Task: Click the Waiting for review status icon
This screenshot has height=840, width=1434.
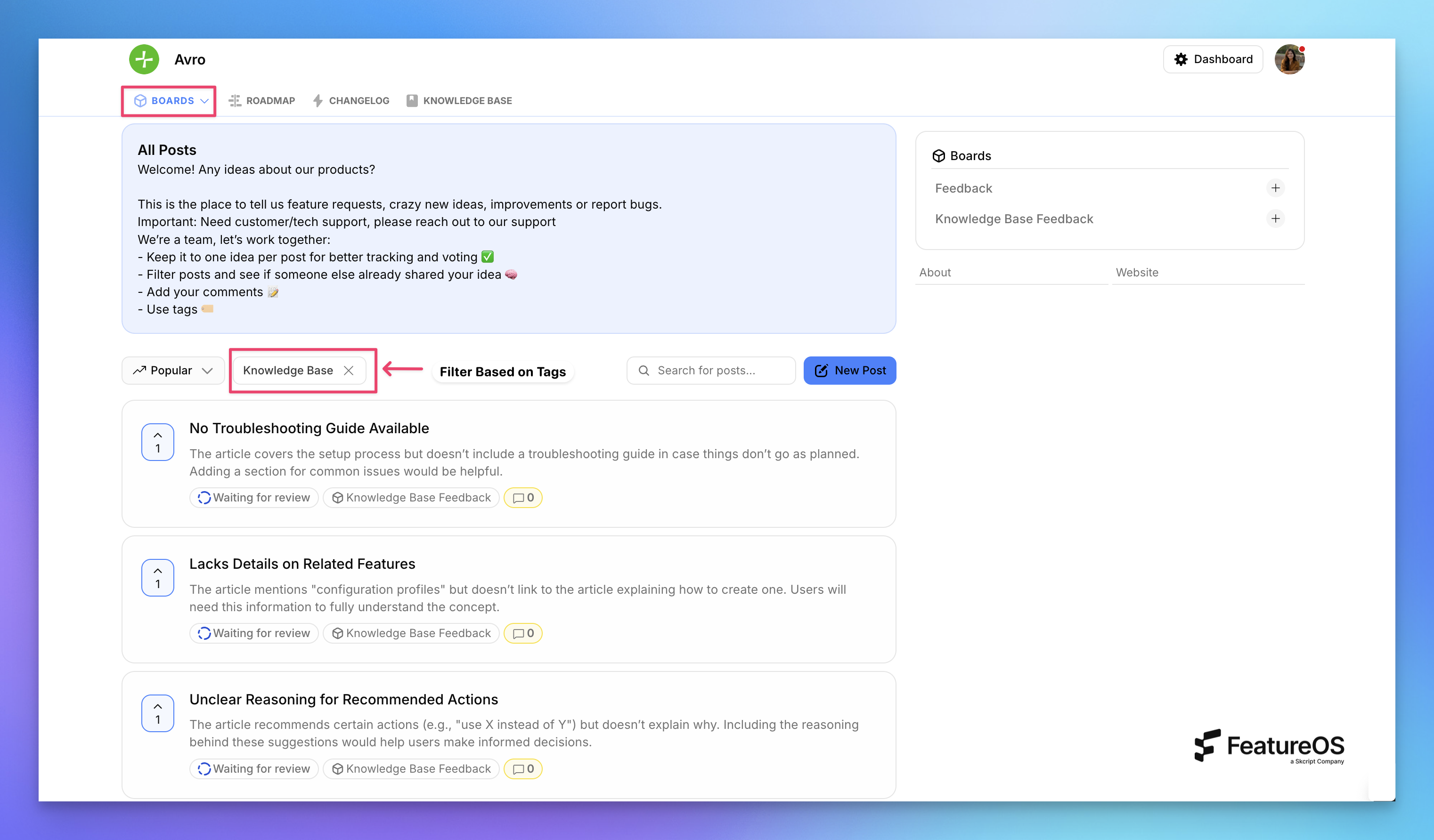Action: tap(204, 497)
